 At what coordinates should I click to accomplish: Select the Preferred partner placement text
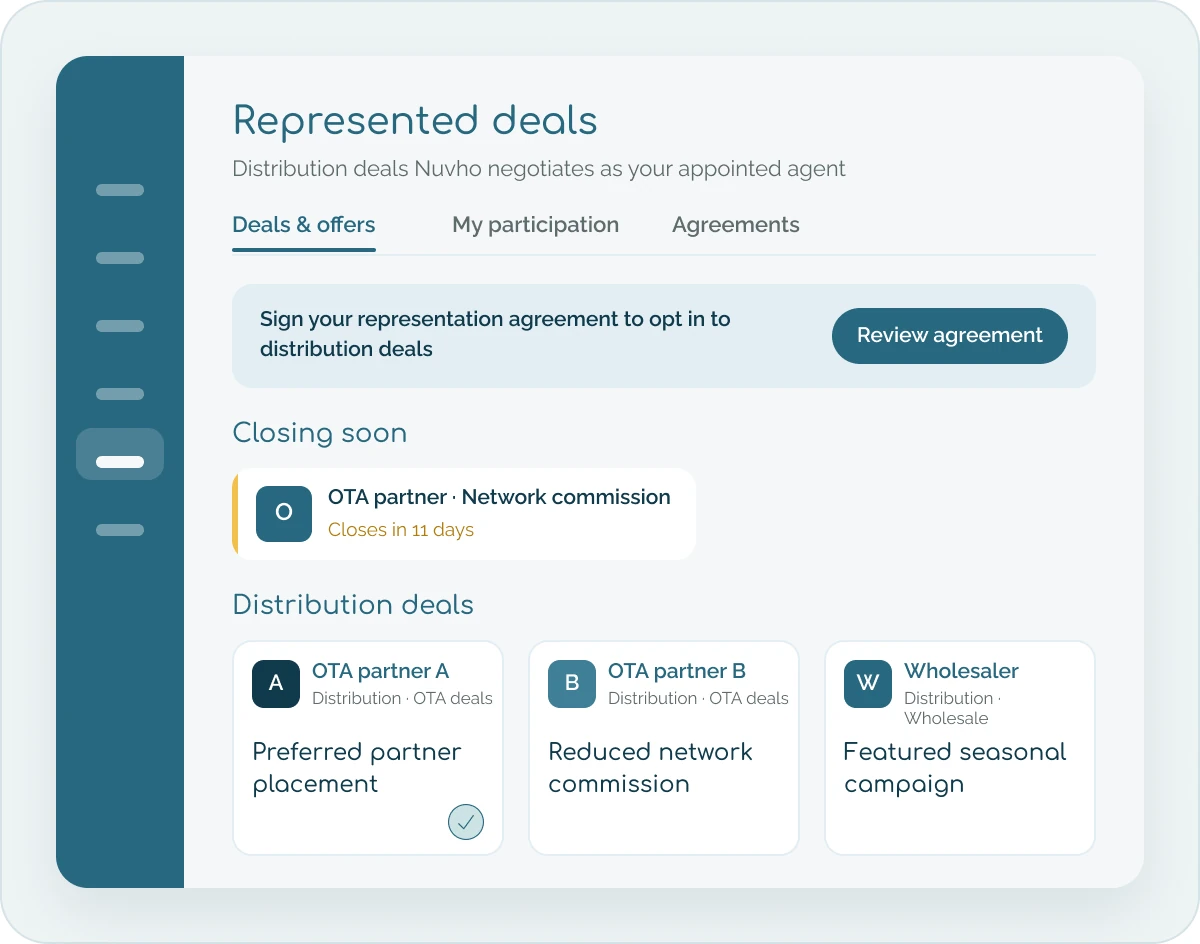coord(357,768)
